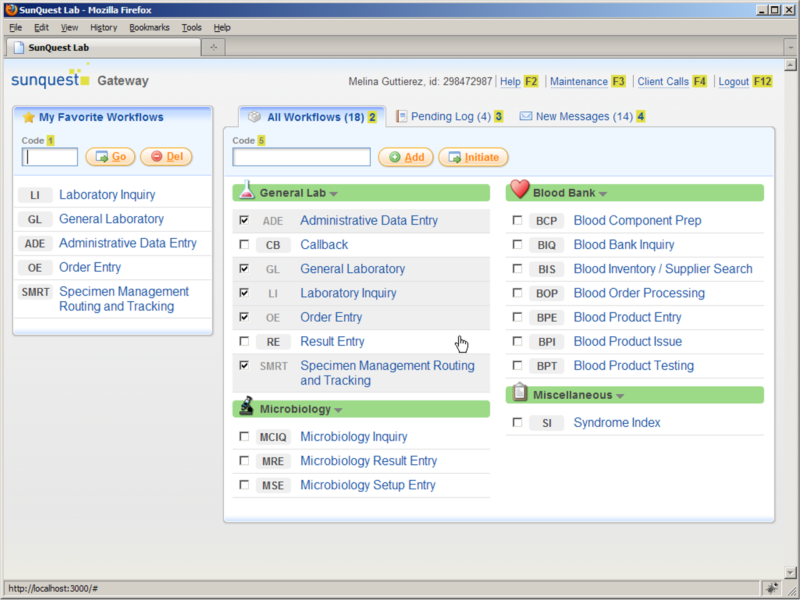
Task: Click the tab list dropdown at tab bar end
Action: [x=791, y=47]
